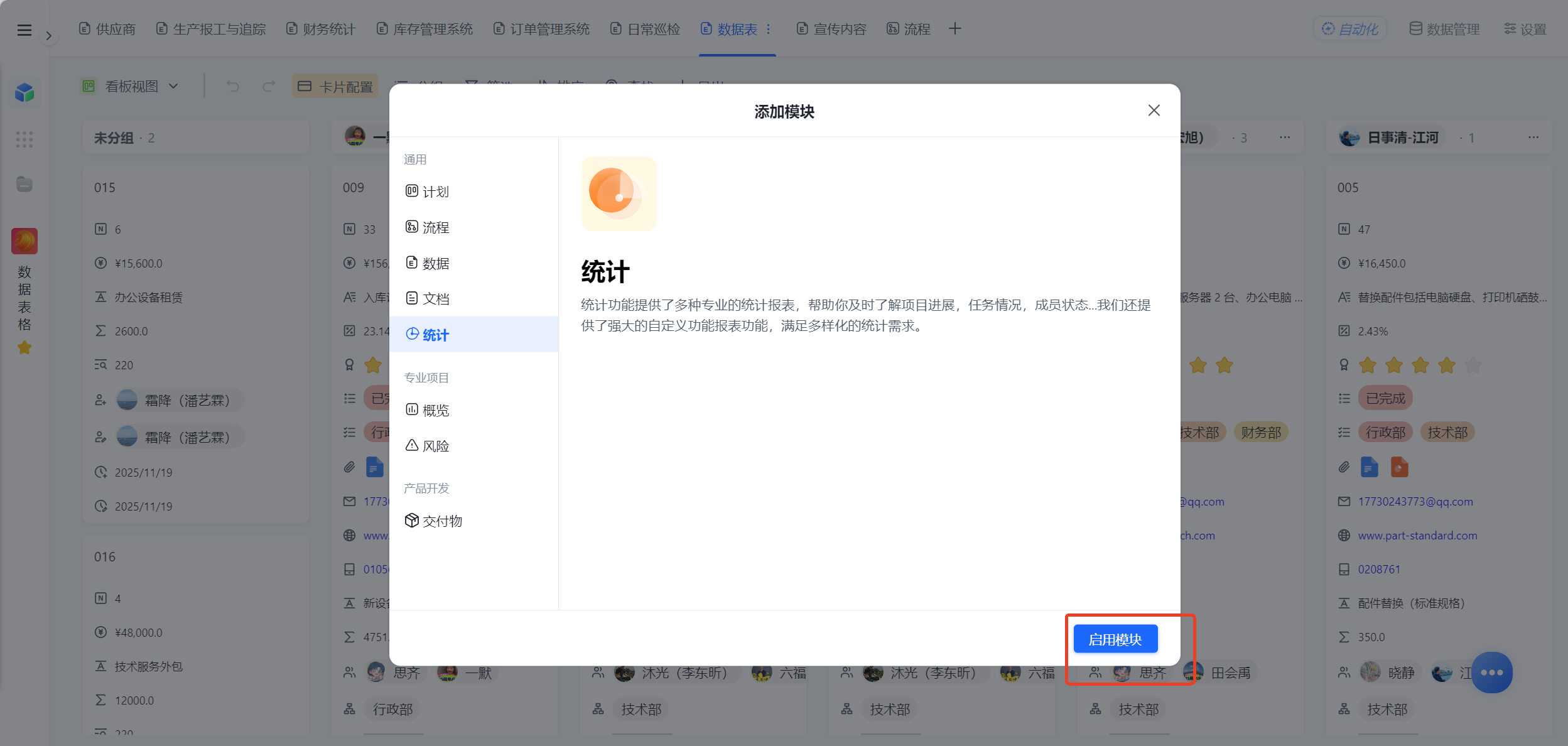Open the 数据表 tab options menu

coord(768,29)
